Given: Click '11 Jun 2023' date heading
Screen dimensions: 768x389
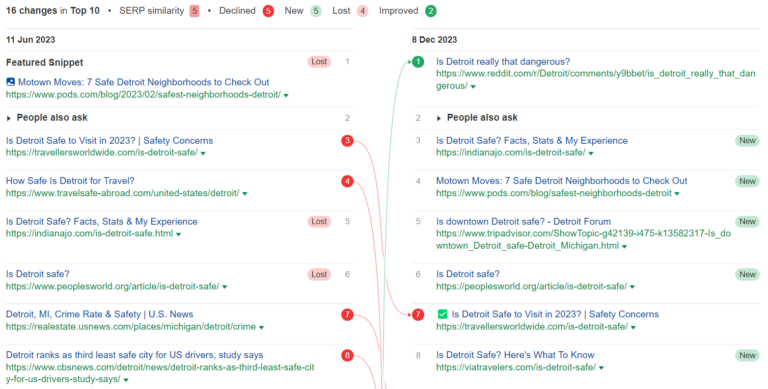Looking at the screenshot, I should pyautogui.click(x=30, y=40).
